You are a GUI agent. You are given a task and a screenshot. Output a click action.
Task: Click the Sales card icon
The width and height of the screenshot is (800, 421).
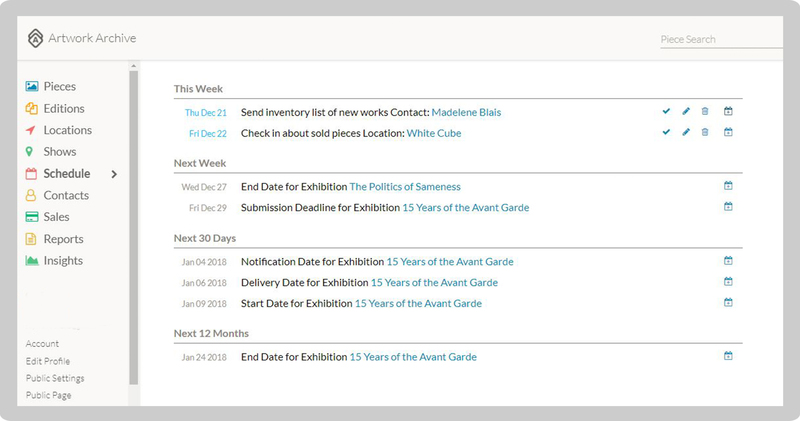[32, 217]
